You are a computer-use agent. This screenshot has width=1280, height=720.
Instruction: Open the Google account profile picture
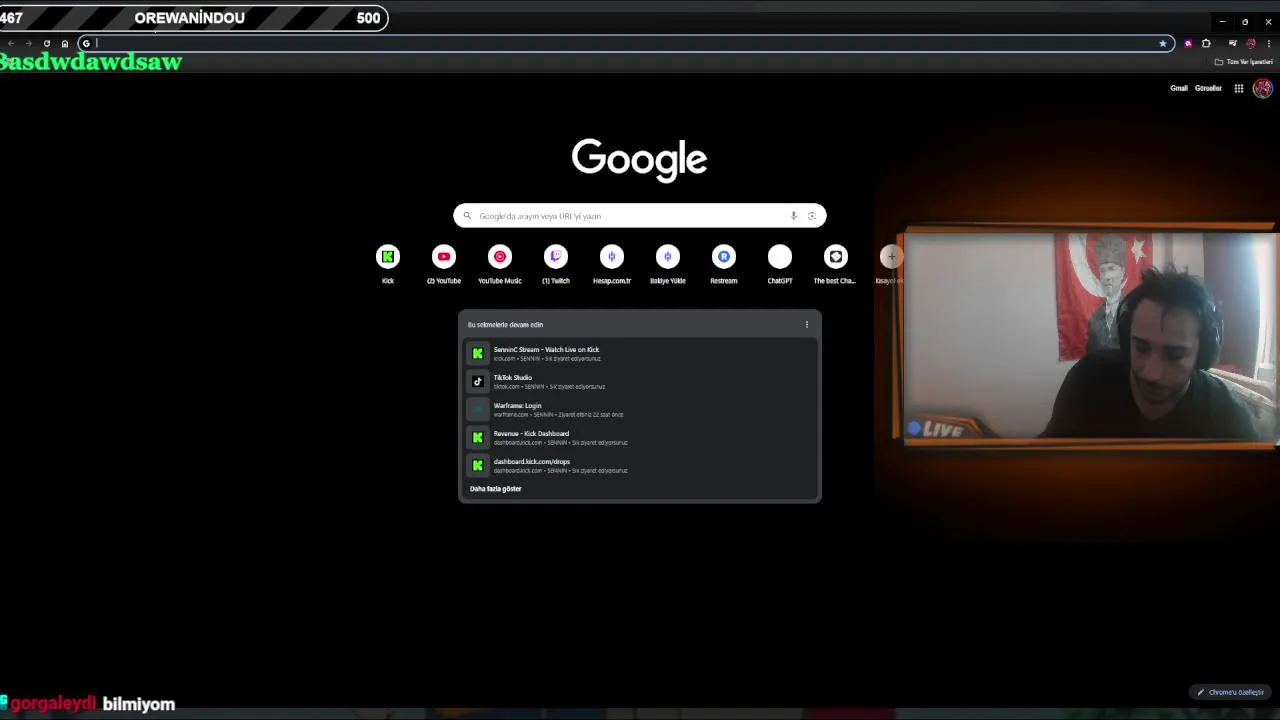click(x=1263, y=88)
